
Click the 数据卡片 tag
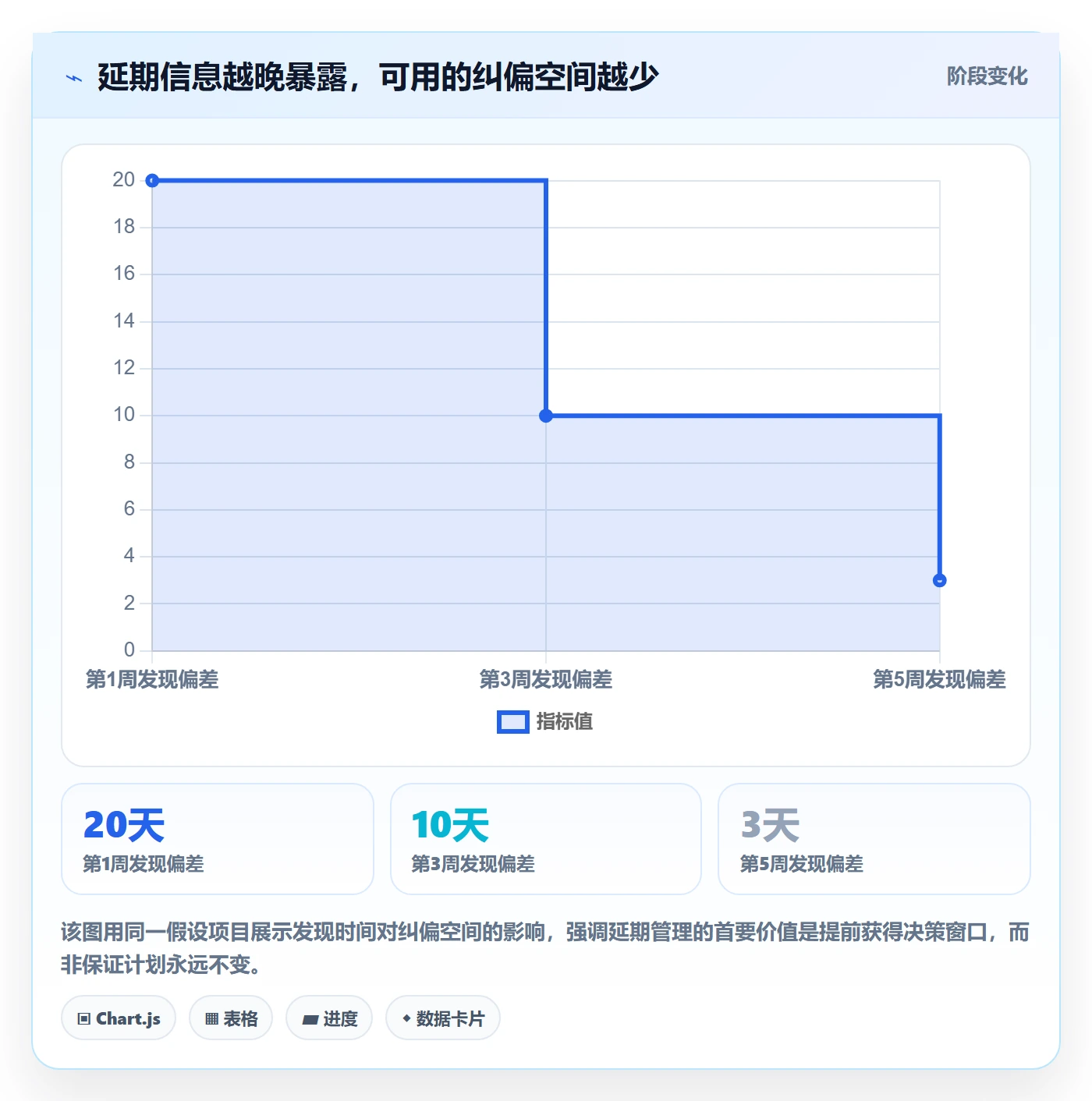[x=443, y=1018]
